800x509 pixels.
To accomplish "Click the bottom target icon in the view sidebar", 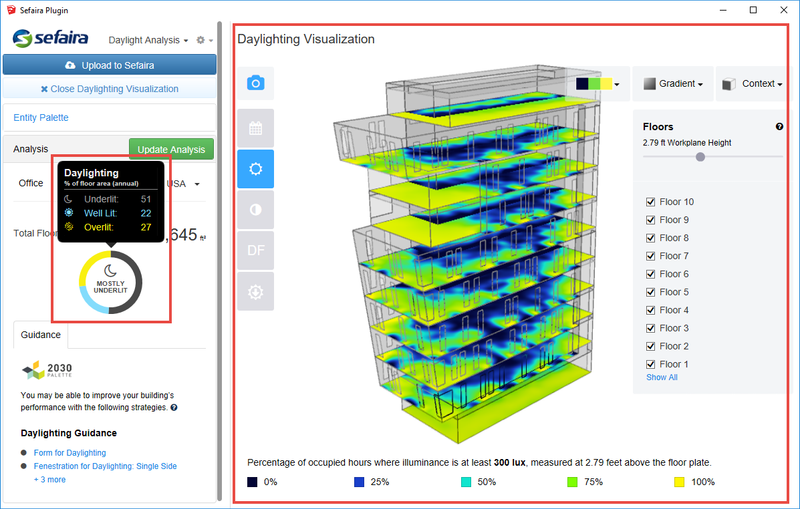I will click(255, 292).
